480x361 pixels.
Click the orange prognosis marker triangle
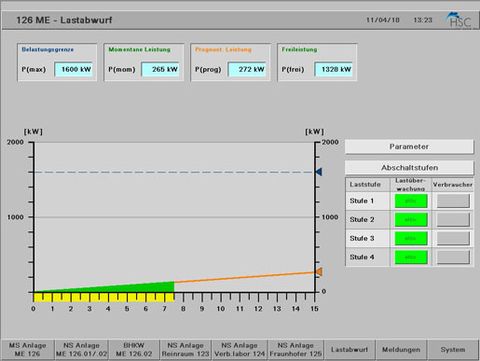pyautogui.click(x=319, y=272)
